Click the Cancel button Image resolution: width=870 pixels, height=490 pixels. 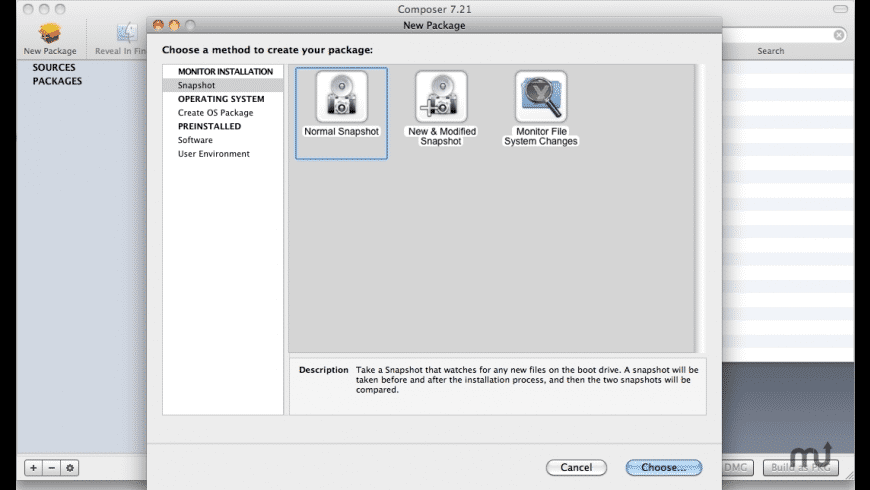click(x=576, y=467)
